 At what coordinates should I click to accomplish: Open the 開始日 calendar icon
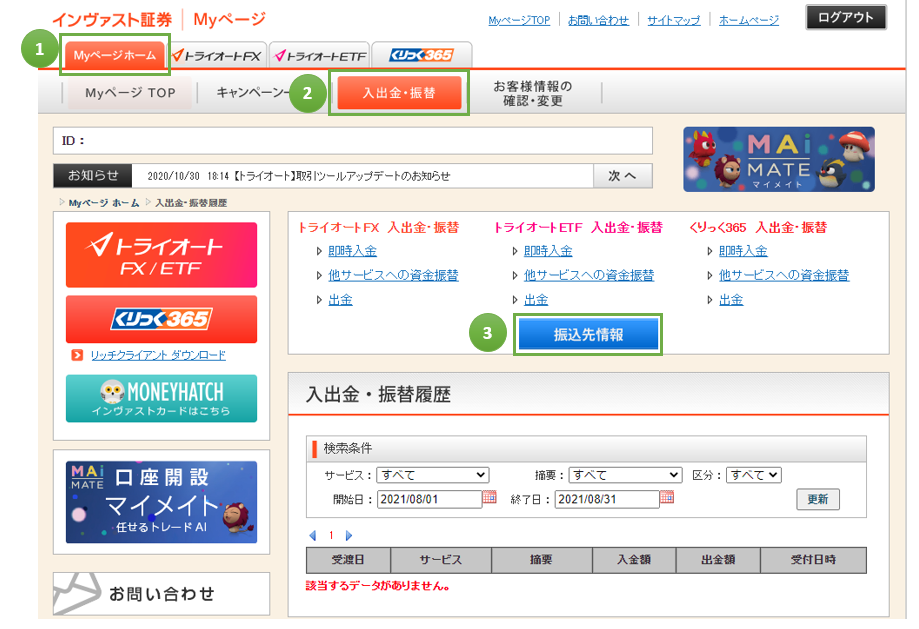(489, 497)
